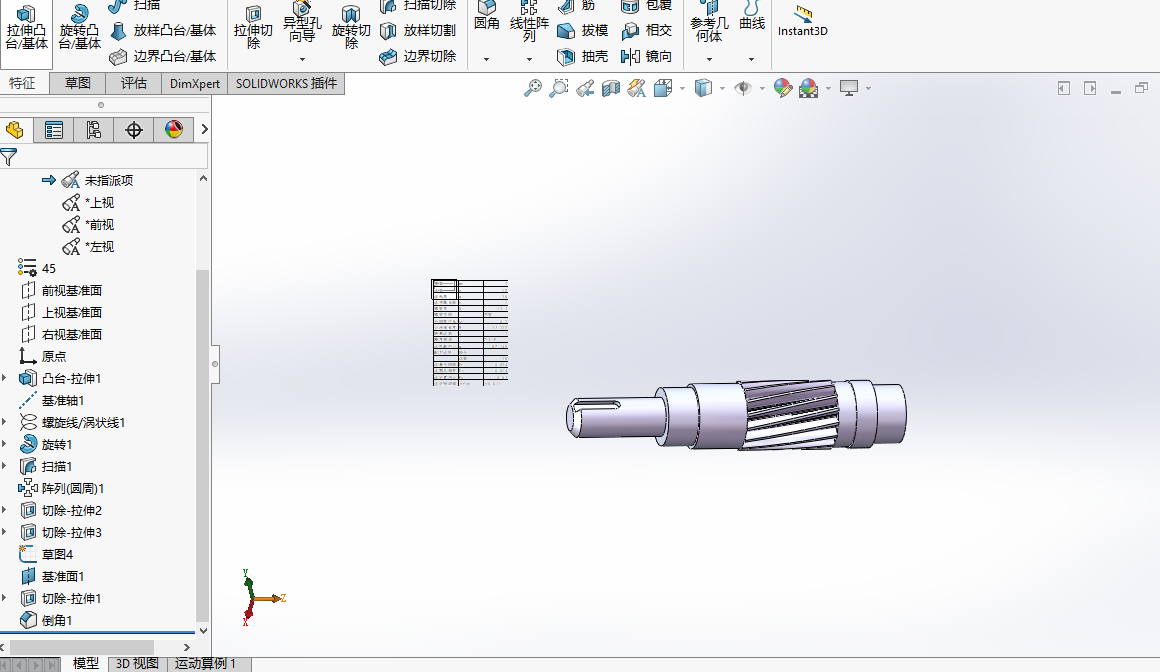Choose the 边界凸台/基体 boundary boss tool
This screenshot has width=1160, height=672.
coord(163,56)
